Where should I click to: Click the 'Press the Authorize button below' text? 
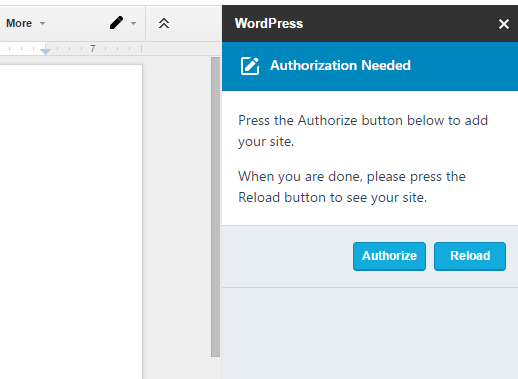click(363, 131)
